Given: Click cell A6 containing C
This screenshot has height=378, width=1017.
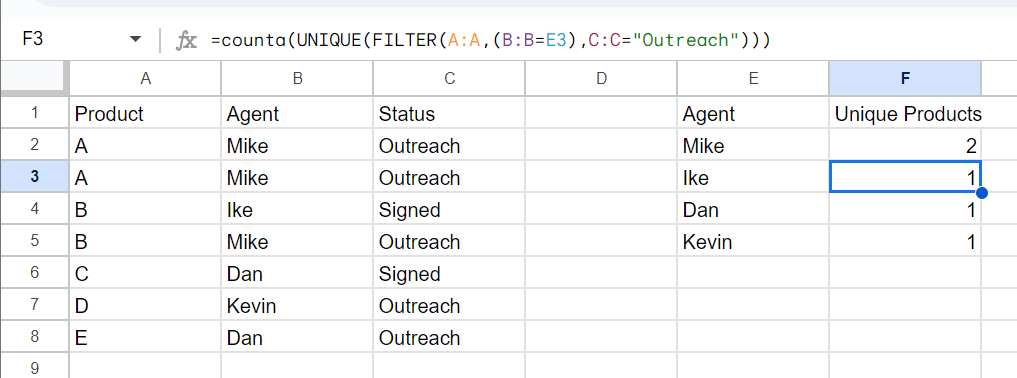Looking at the screenshot, I should point(145,272).
